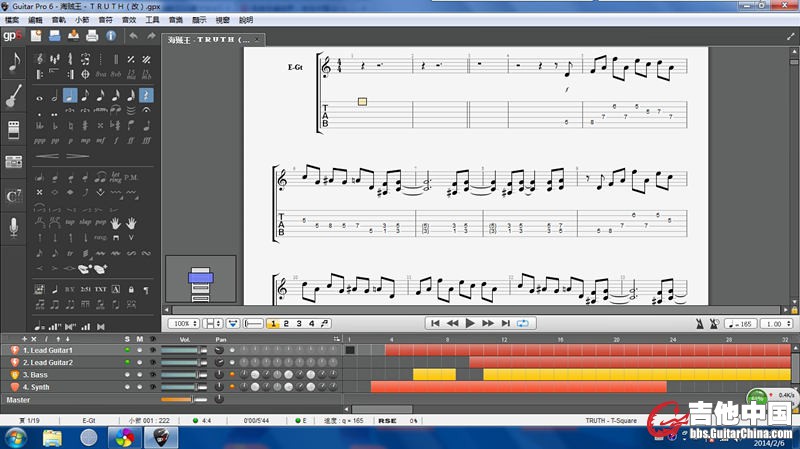The width and height of the screenshot is (800, 449).
Task: Jump to the first bar
Action: (435, 323)
